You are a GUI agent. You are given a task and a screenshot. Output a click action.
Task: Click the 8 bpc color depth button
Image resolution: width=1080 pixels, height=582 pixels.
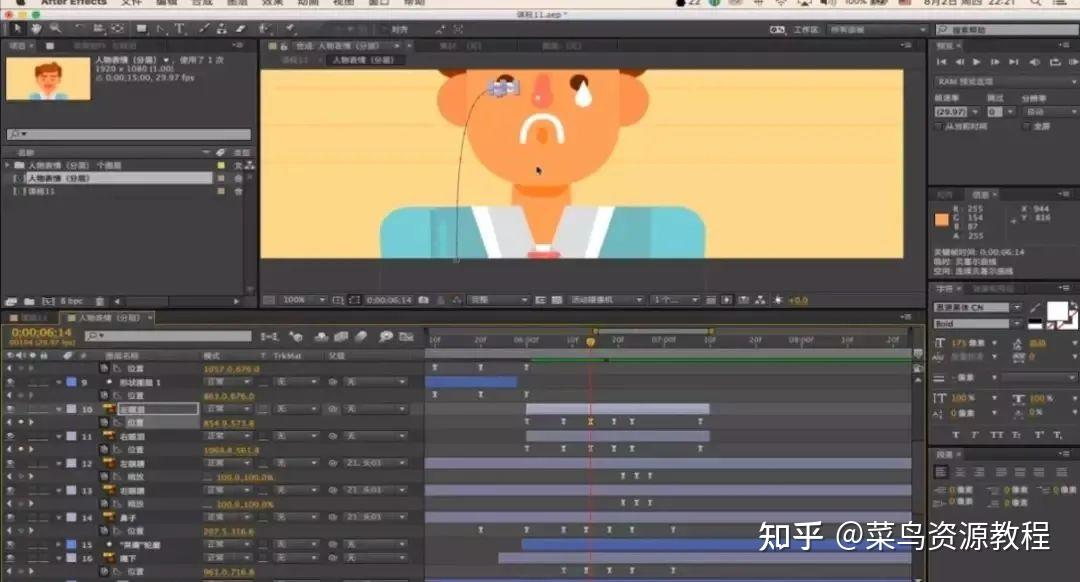coord(71,302)
